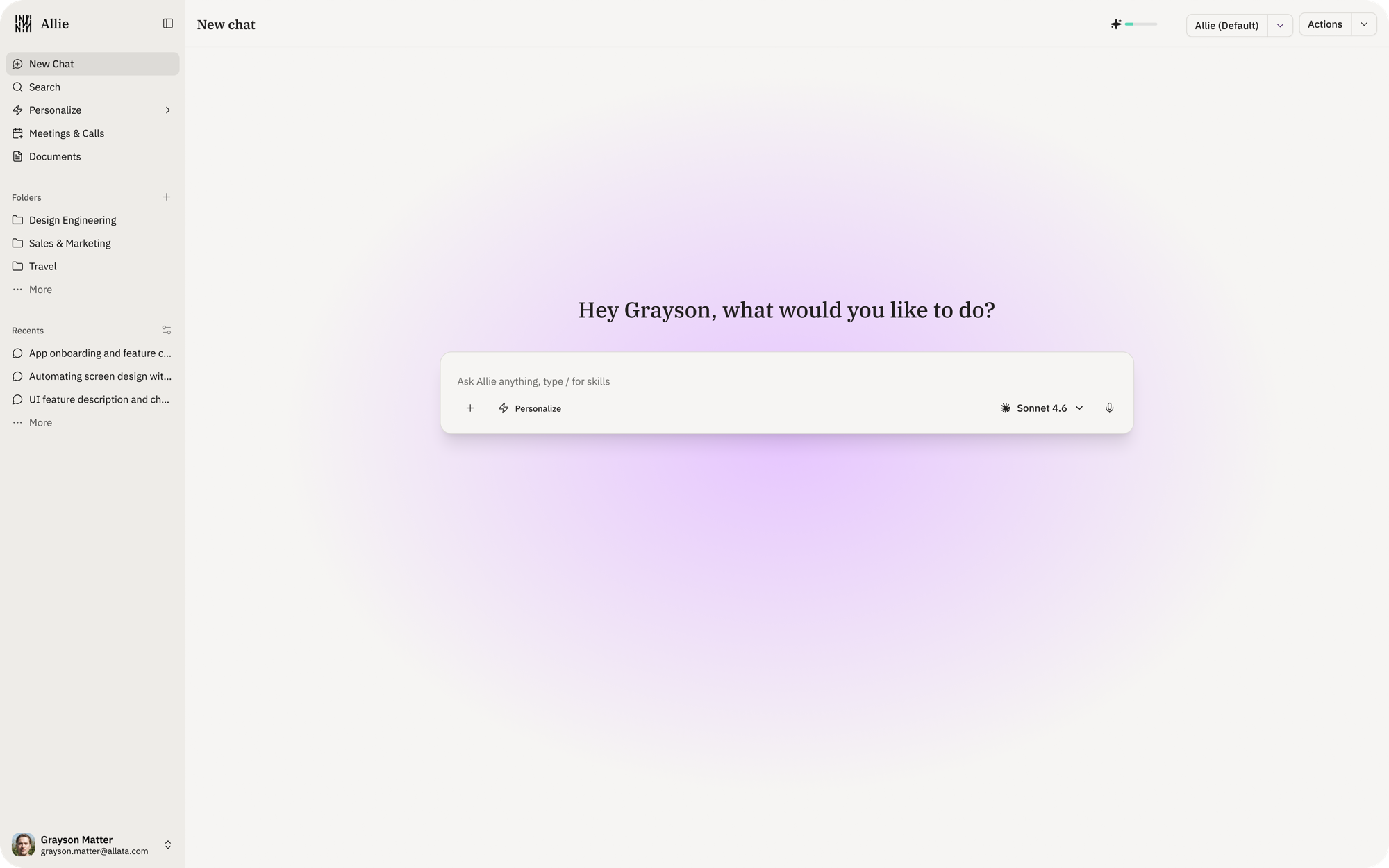Viewport: 1389px width, 868px height.
Task: Click the Folders section label
Action: coord(26,197)
